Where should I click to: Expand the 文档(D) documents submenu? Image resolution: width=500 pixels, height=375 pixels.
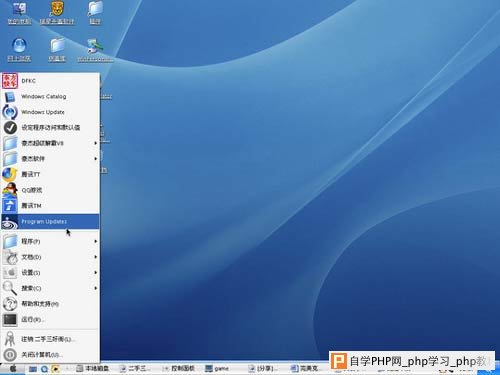point(50,257)
